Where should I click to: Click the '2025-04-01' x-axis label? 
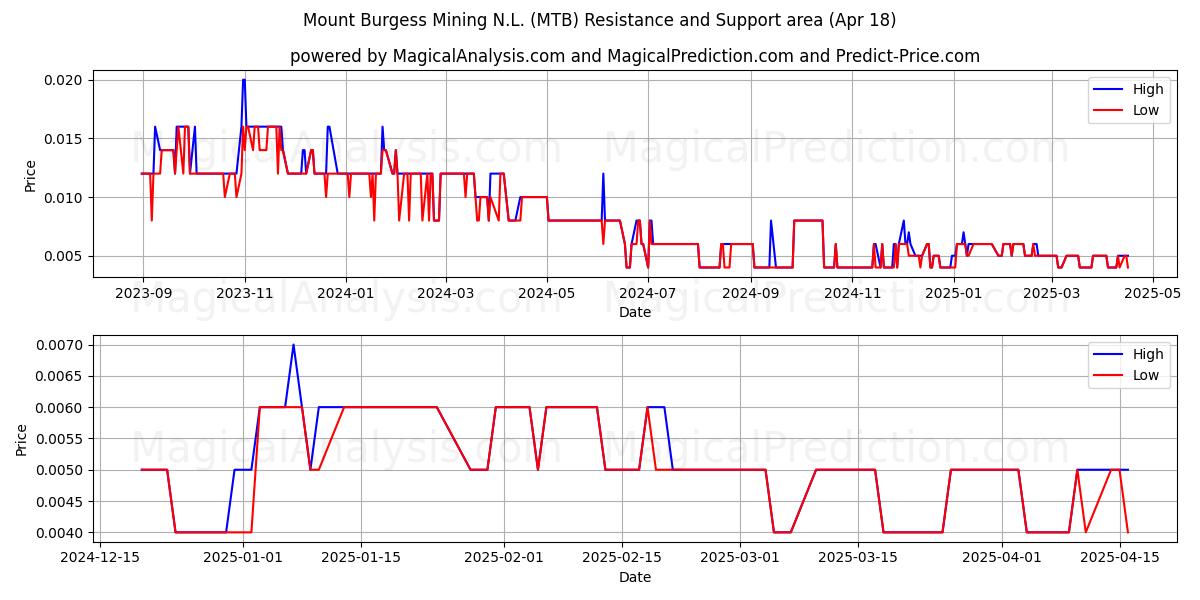point(1002,559)
